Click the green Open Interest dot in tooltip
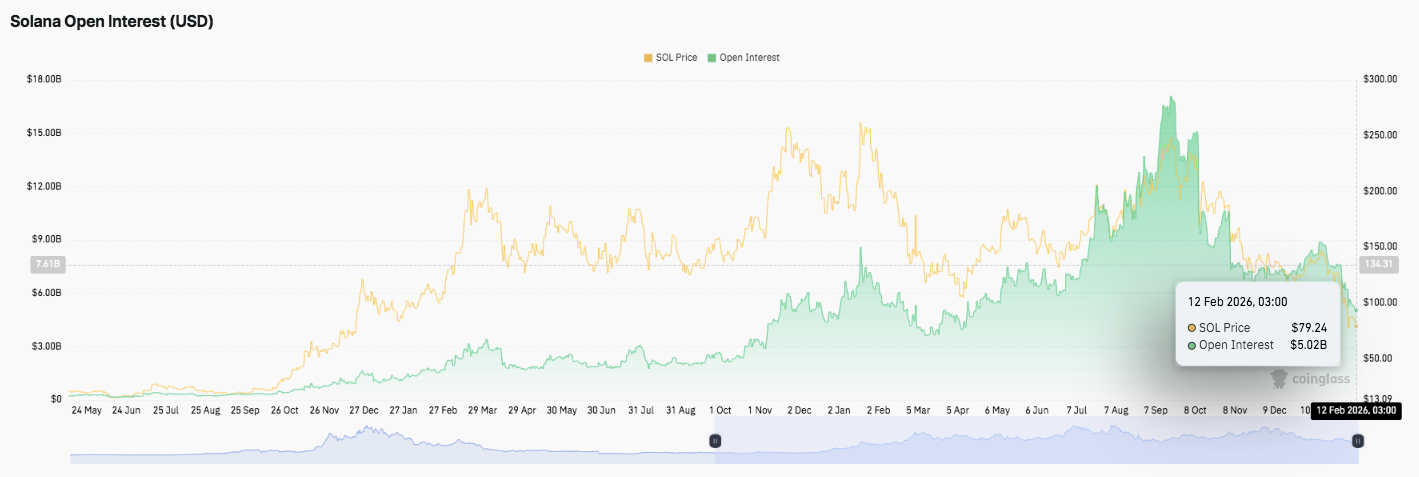Screen dimensions: 1419x477 [1192, 345]
